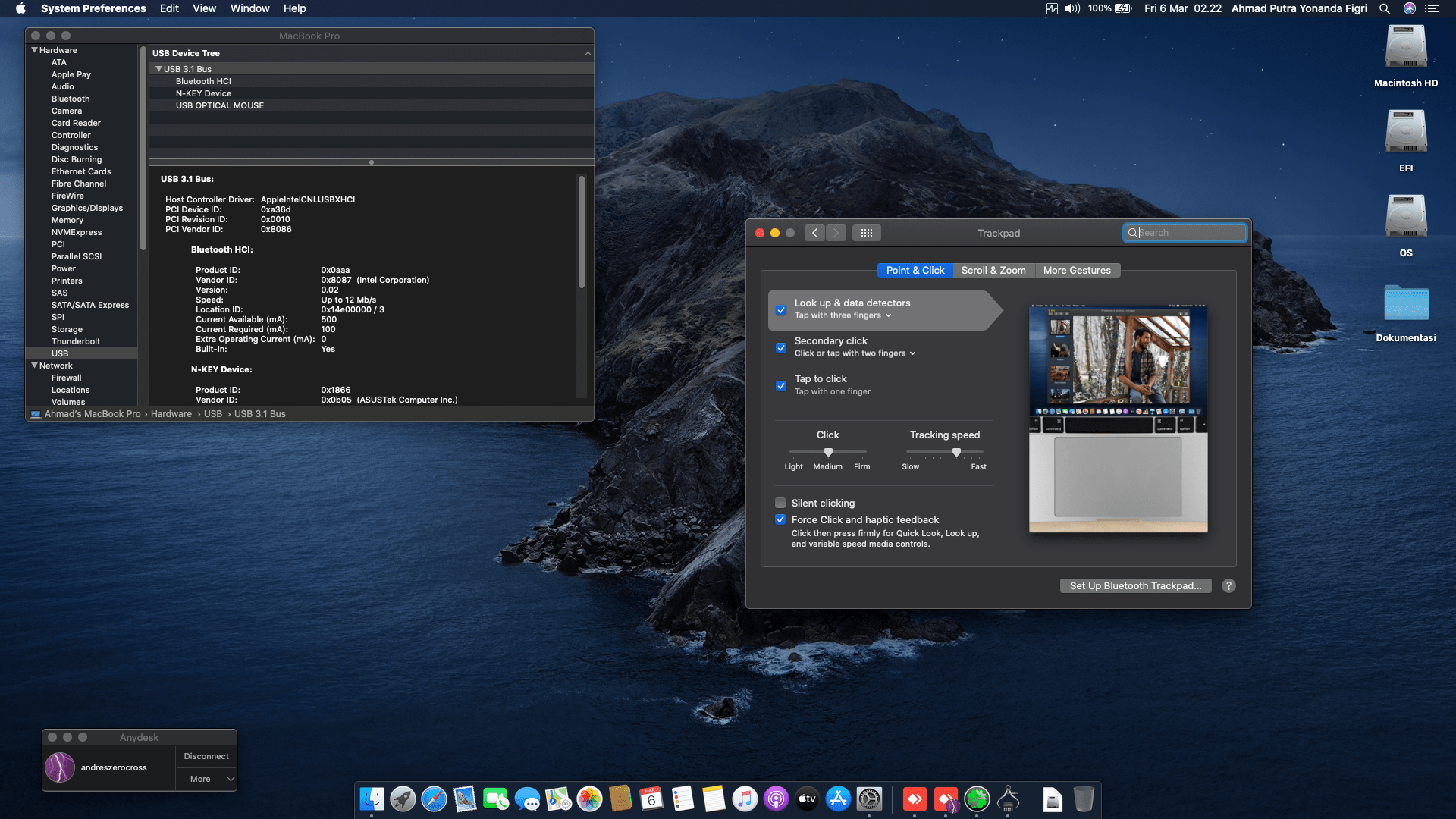Click System Information caliper icon in dock
Image resolution: width=1456 pixels, height=819 pixels.
[1008, 799]
